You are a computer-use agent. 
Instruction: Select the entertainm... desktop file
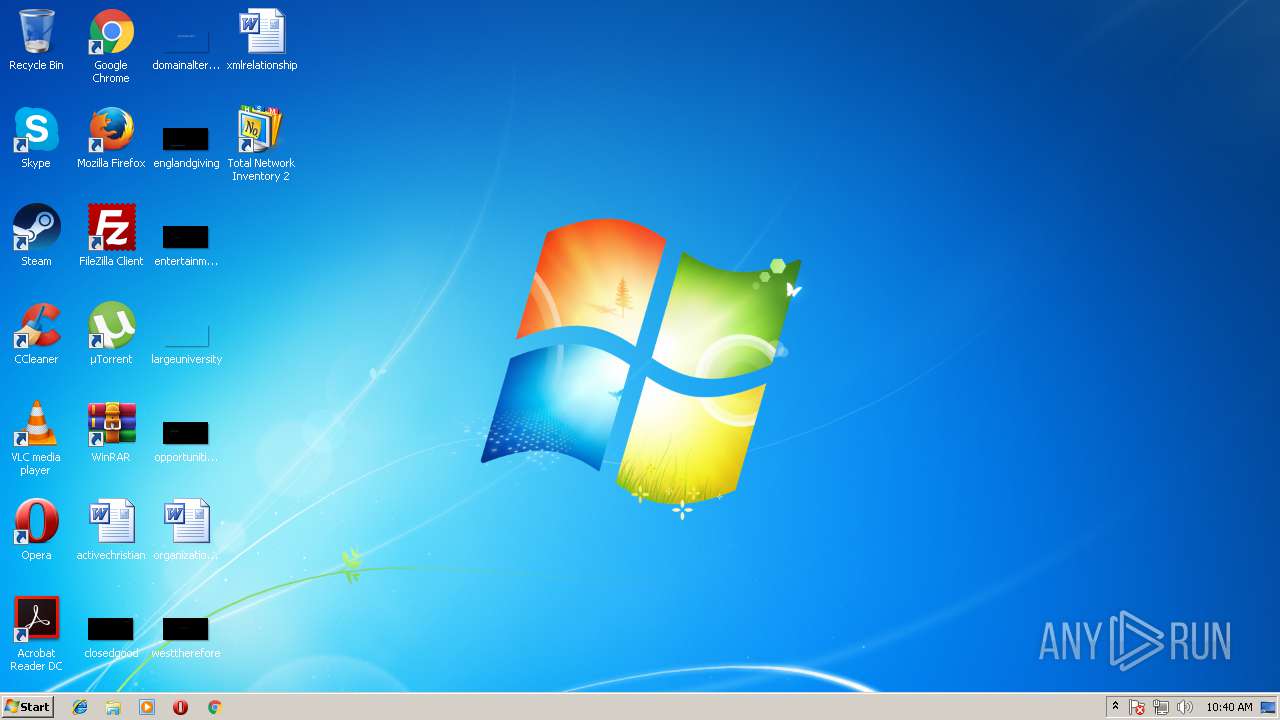coord(186,243)
